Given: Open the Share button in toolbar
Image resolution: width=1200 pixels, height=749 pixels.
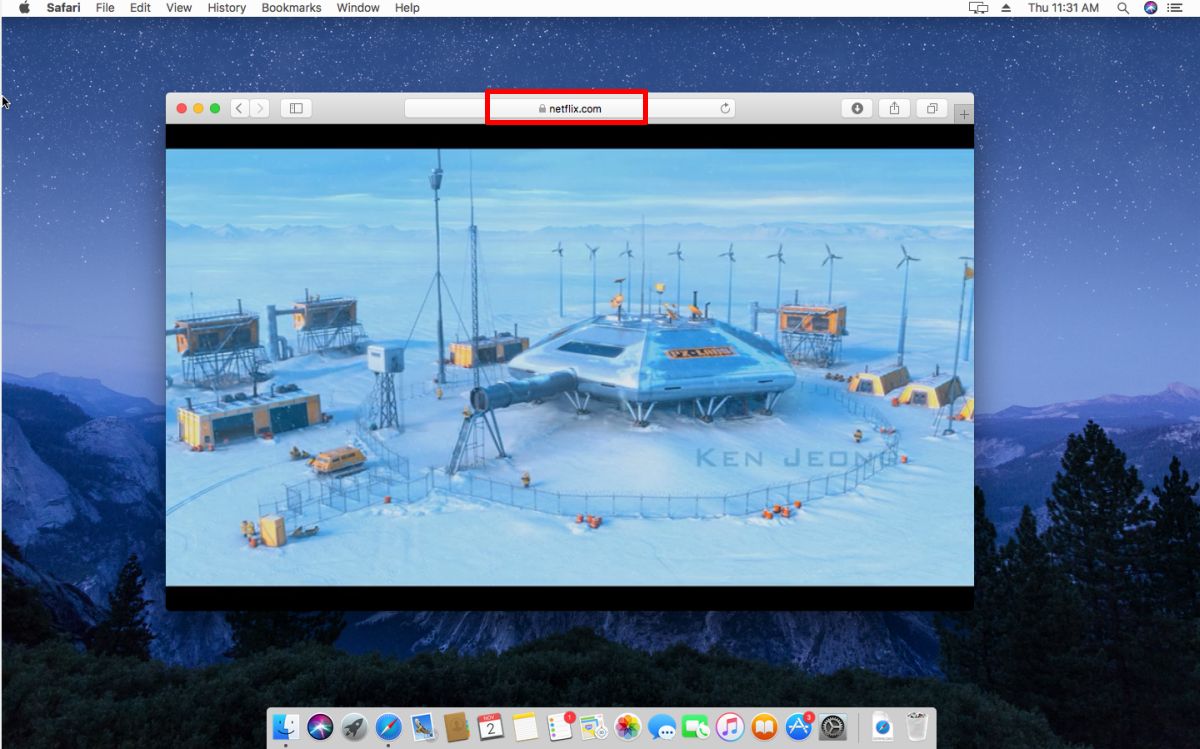Looking at the screenshot, I should (895, 108).
